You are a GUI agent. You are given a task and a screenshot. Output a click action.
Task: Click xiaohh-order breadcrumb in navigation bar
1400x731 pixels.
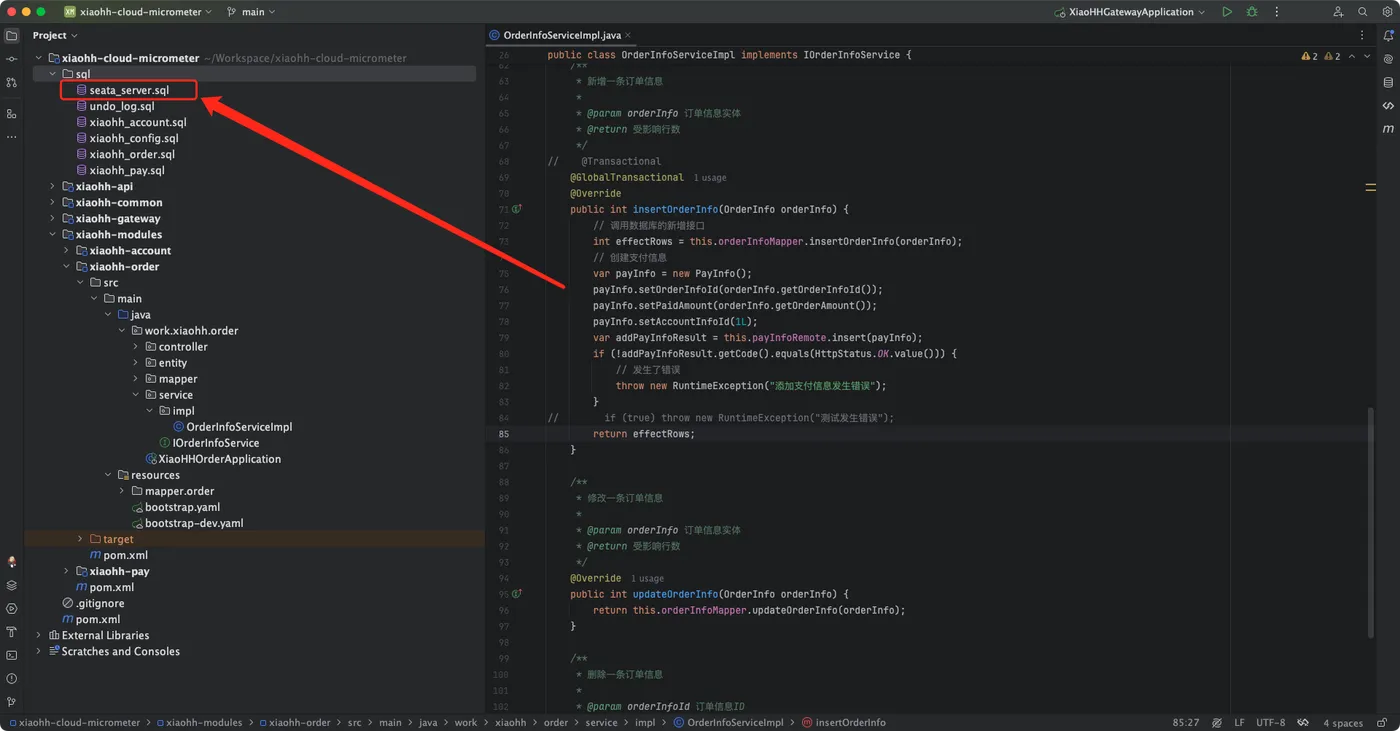[293, 723]
